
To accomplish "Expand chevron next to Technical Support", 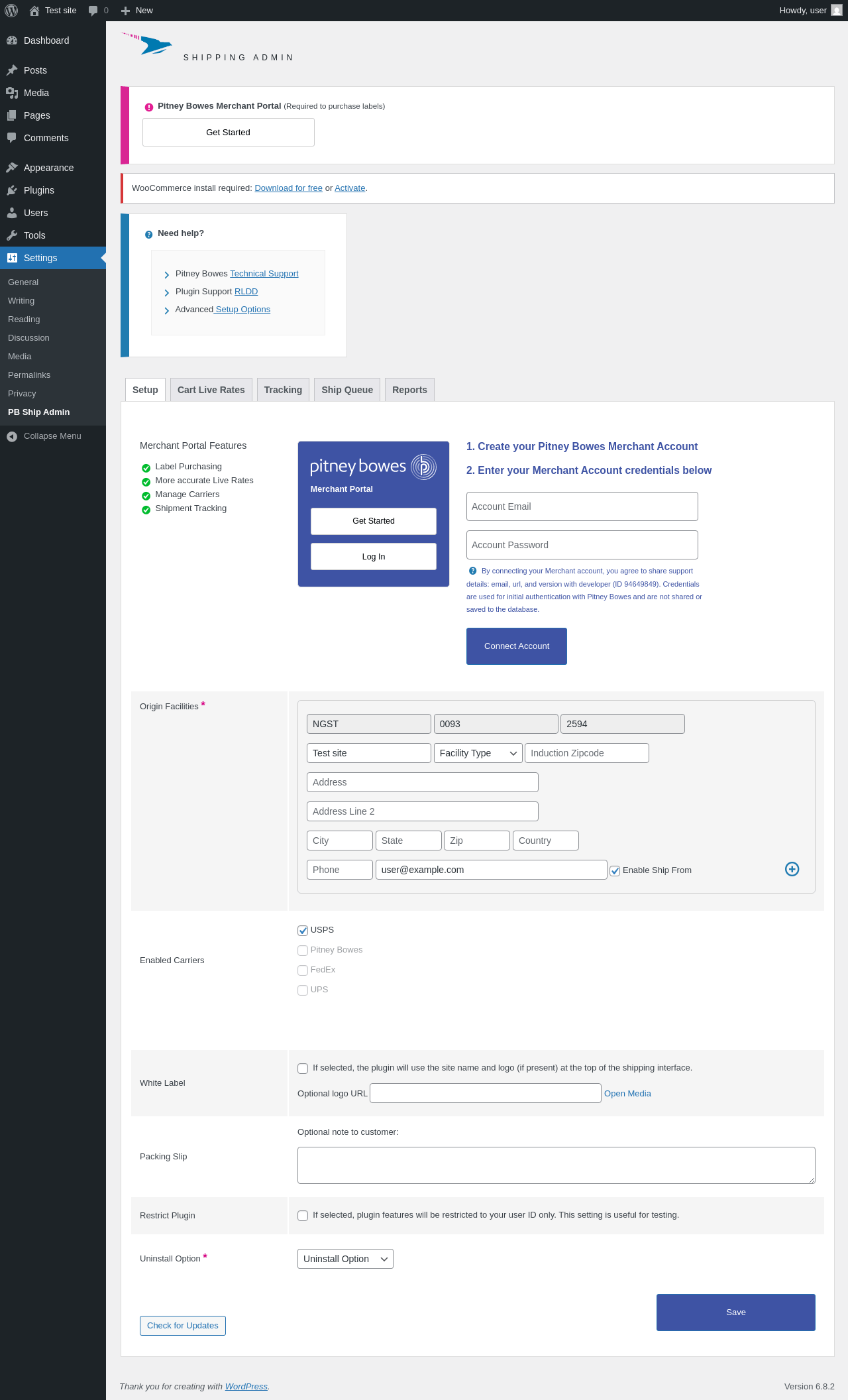I will 167,275.
